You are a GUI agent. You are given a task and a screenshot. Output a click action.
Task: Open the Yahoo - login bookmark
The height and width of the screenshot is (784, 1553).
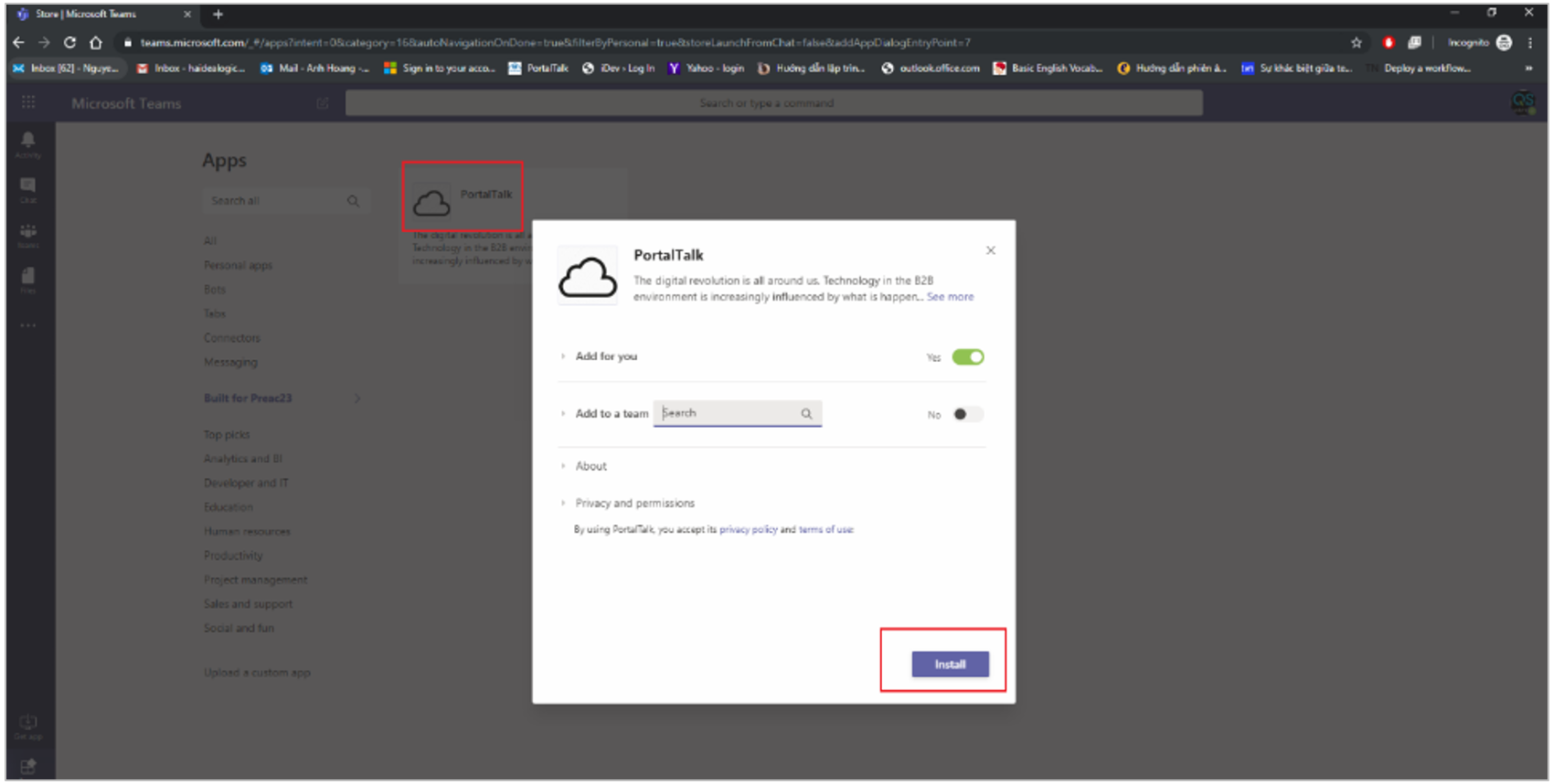pyautogui.click(x=707, y=69)
